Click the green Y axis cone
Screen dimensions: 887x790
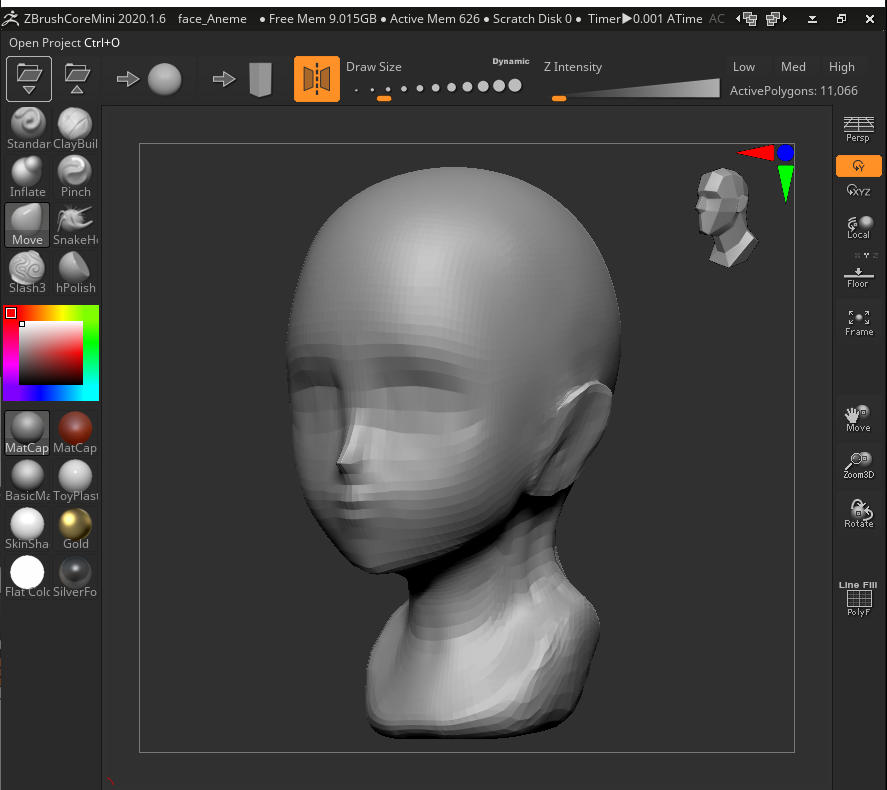click(x=786, y=183)
